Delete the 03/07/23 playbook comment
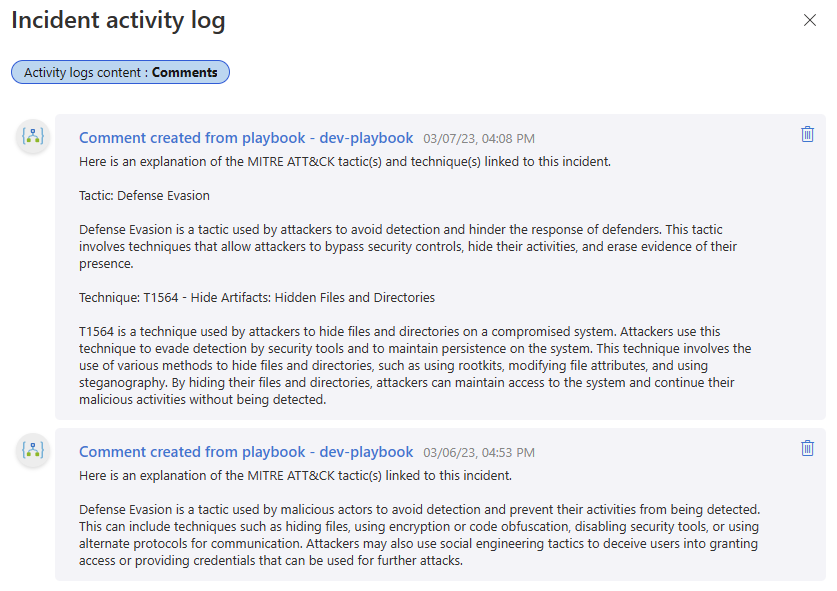This screenshot has width=837, height=591. tap(807, 134)
